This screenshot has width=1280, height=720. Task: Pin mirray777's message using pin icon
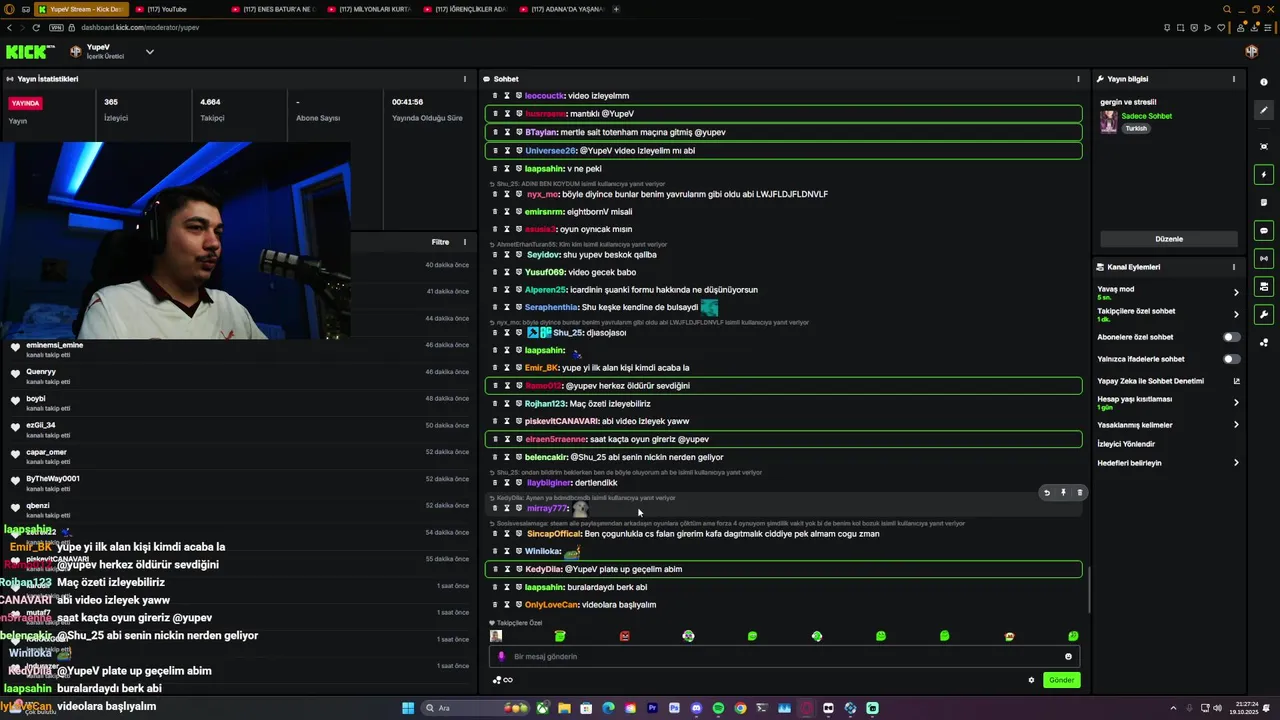pos(1063,492)
